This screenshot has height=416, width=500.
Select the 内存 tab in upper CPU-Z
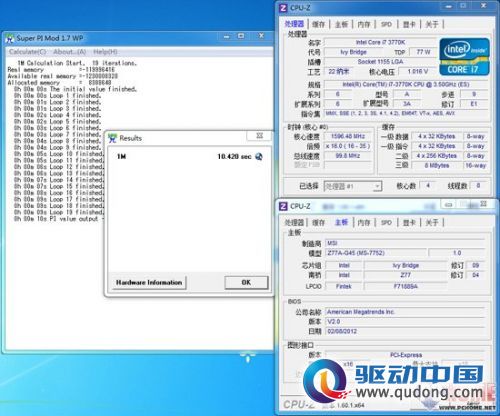(364, 24)
